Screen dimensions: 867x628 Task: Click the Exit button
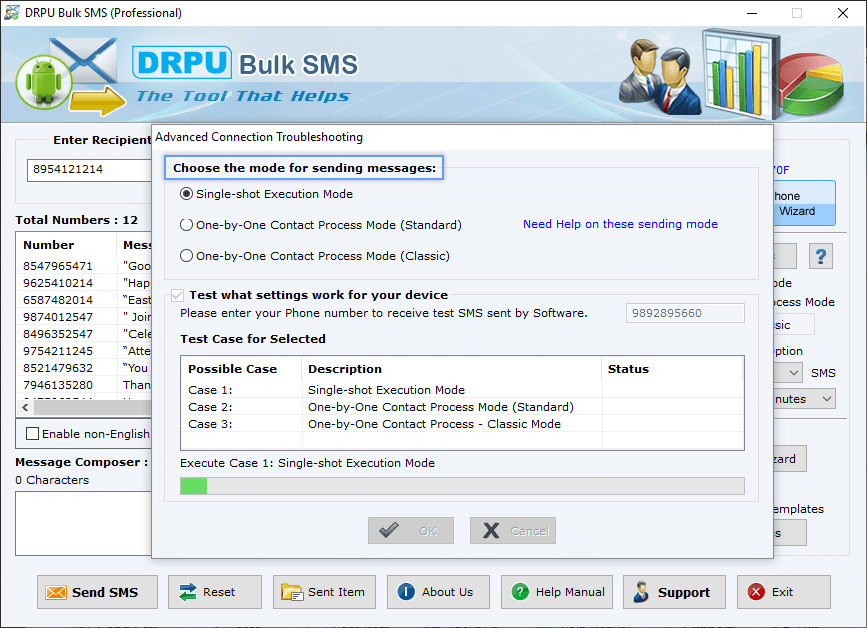(x=784, y=592)
